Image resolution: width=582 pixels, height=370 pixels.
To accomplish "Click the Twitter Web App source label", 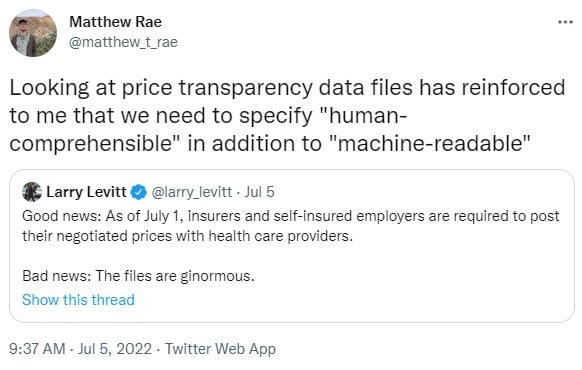I will (x=220, y=349).
